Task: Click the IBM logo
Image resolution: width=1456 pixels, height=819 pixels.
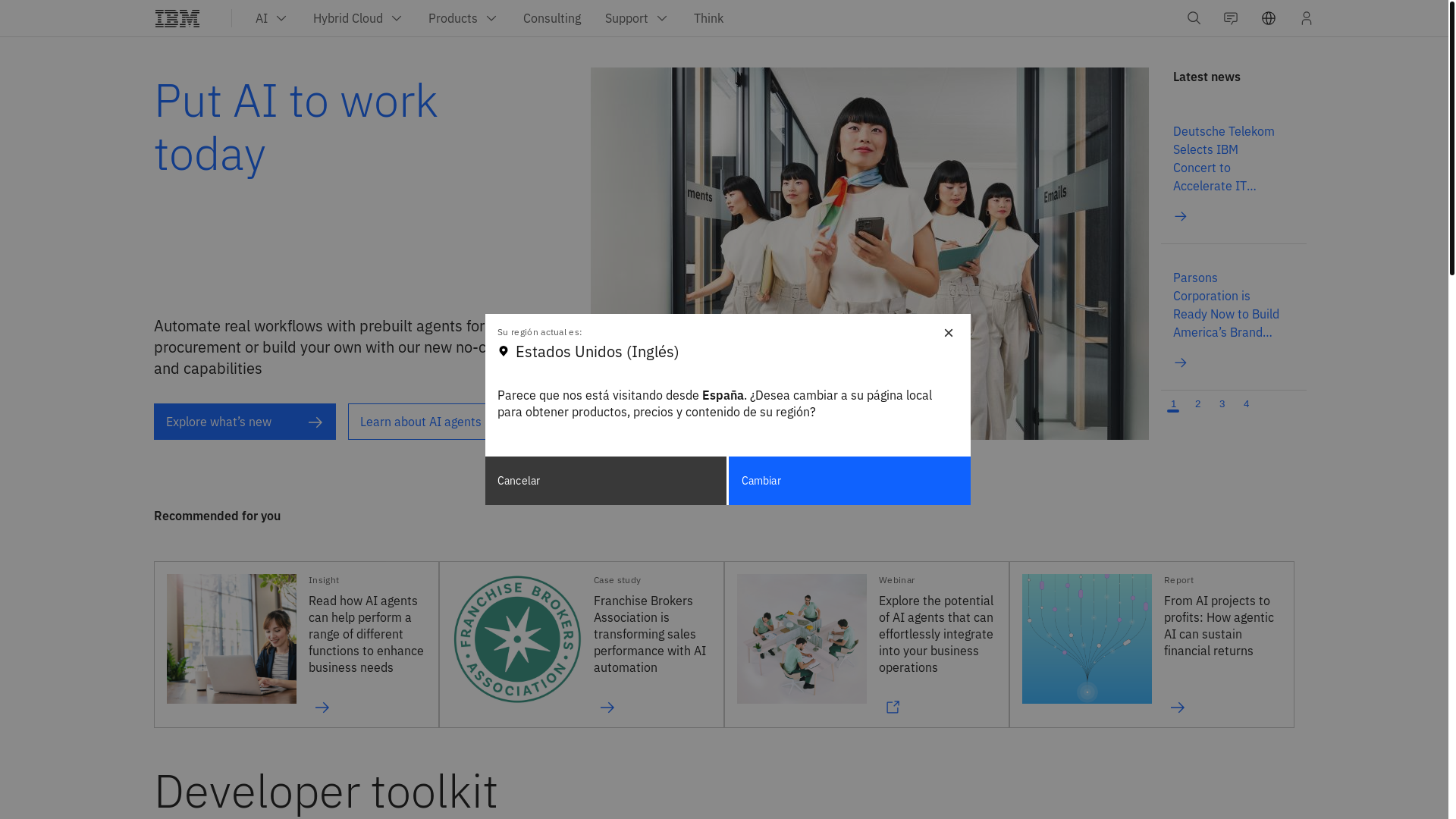Action: pyautogui.click(x=177, y=18)
